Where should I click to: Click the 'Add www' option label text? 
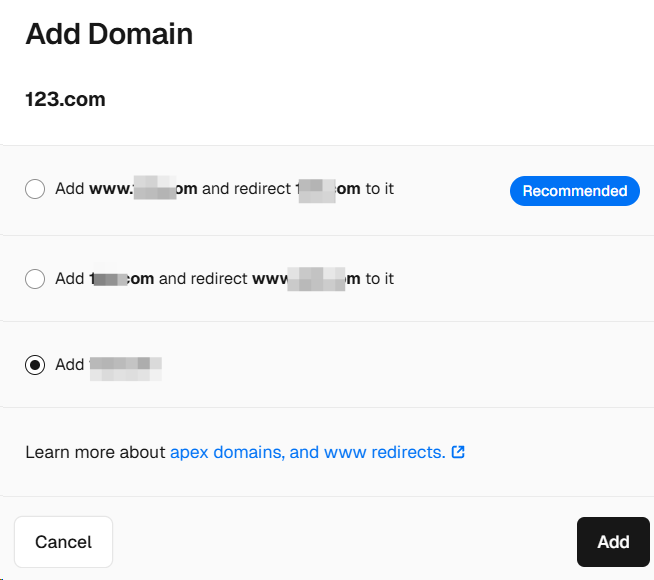point(93,189)
